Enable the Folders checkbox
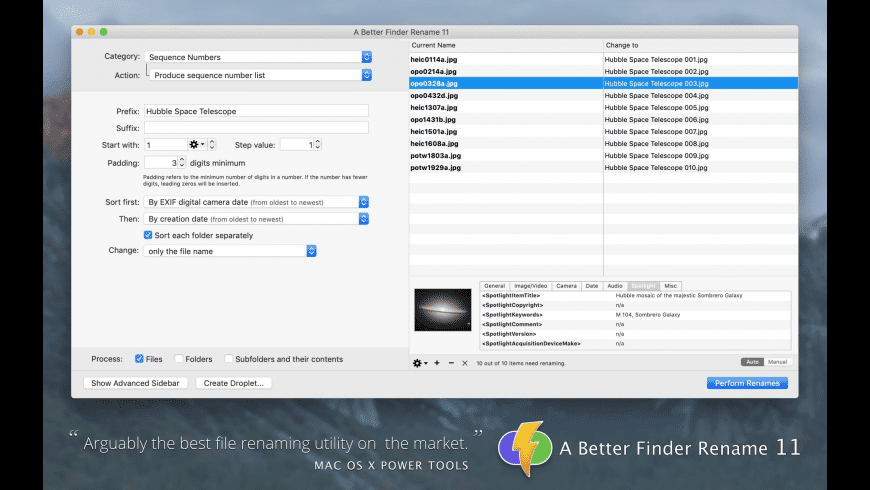Viewport: 870px width, 490px height. pyautogui.click(x=179, y=359)
